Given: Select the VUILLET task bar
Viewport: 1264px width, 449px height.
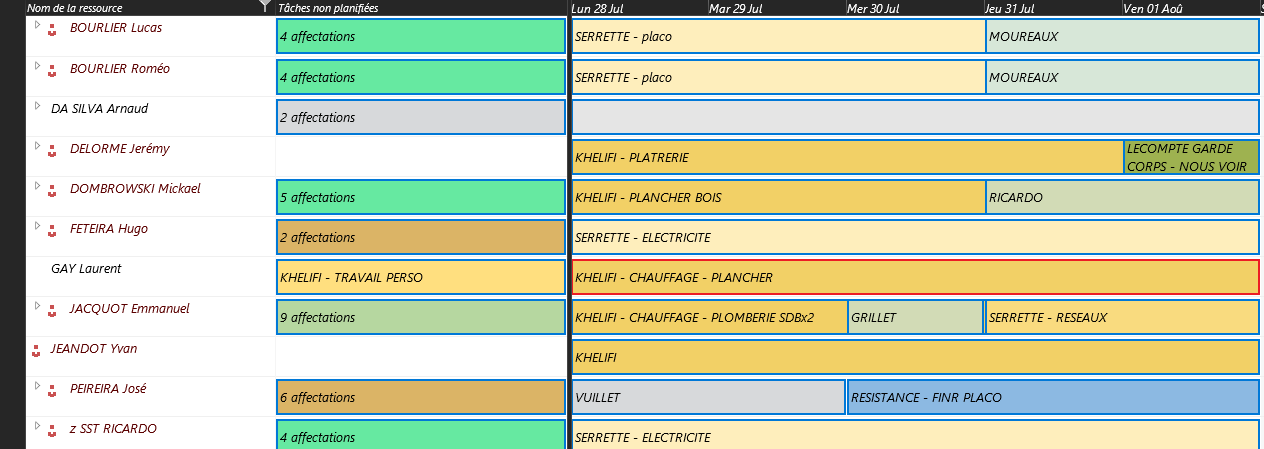Looking at the screenshot, I should (x=708, y=397).
